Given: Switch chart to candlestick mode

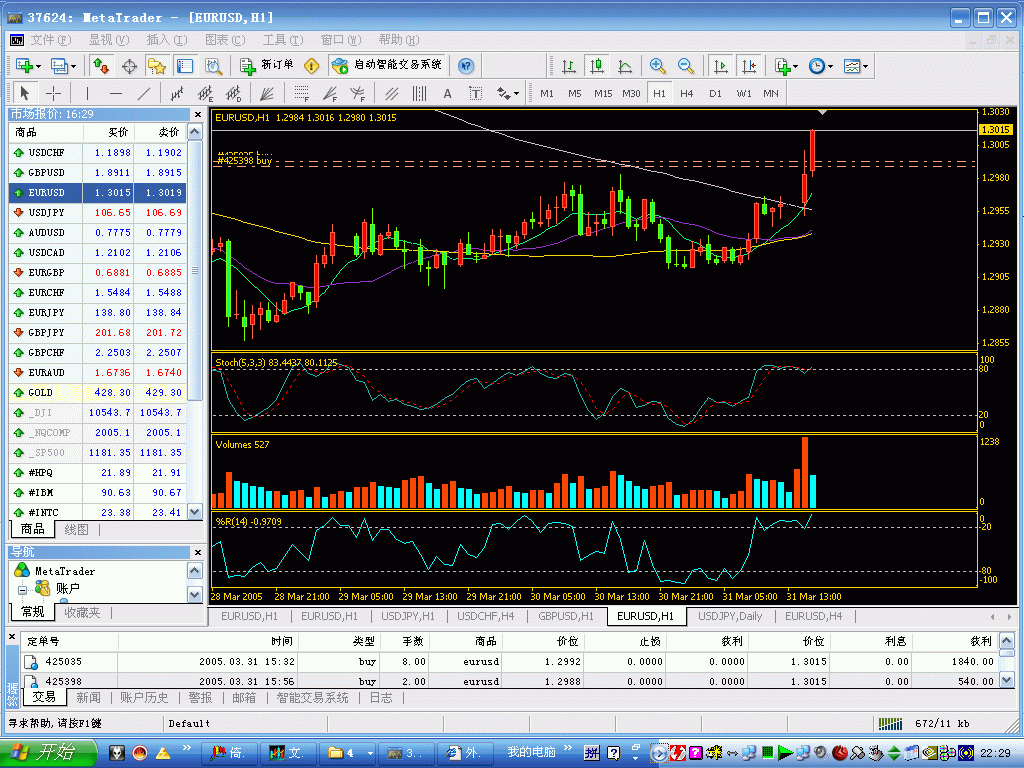Looking at the screenshot, I should coord(597,66).
